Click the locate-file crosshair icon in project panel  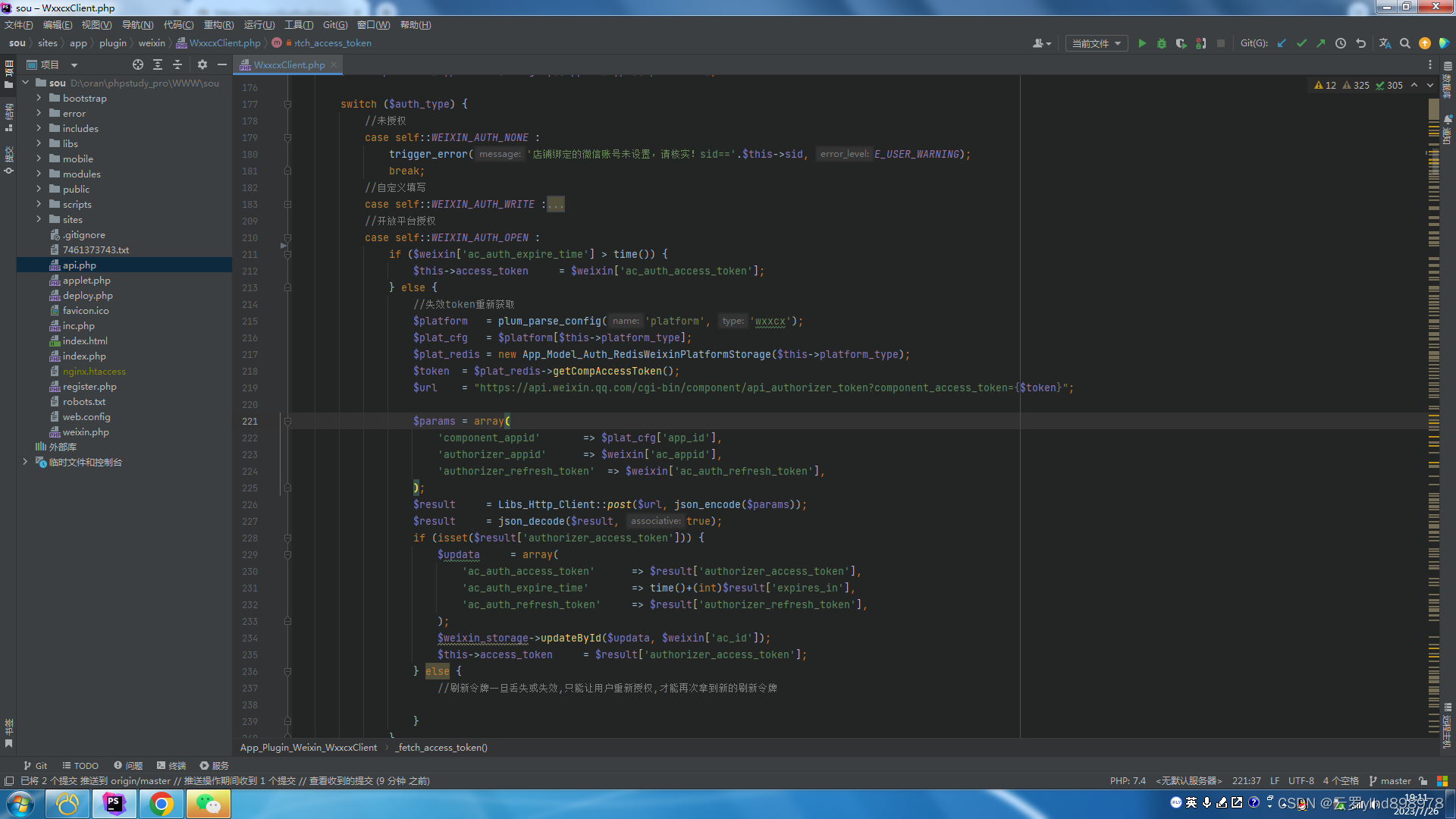click(x=137, y=64)
